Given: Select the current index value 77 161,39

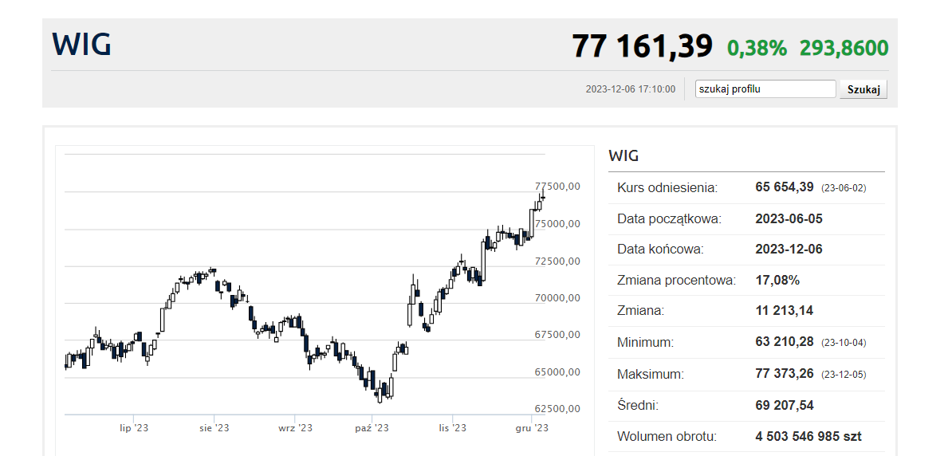Looking at the screenshot, I should [x=642, y=46].
